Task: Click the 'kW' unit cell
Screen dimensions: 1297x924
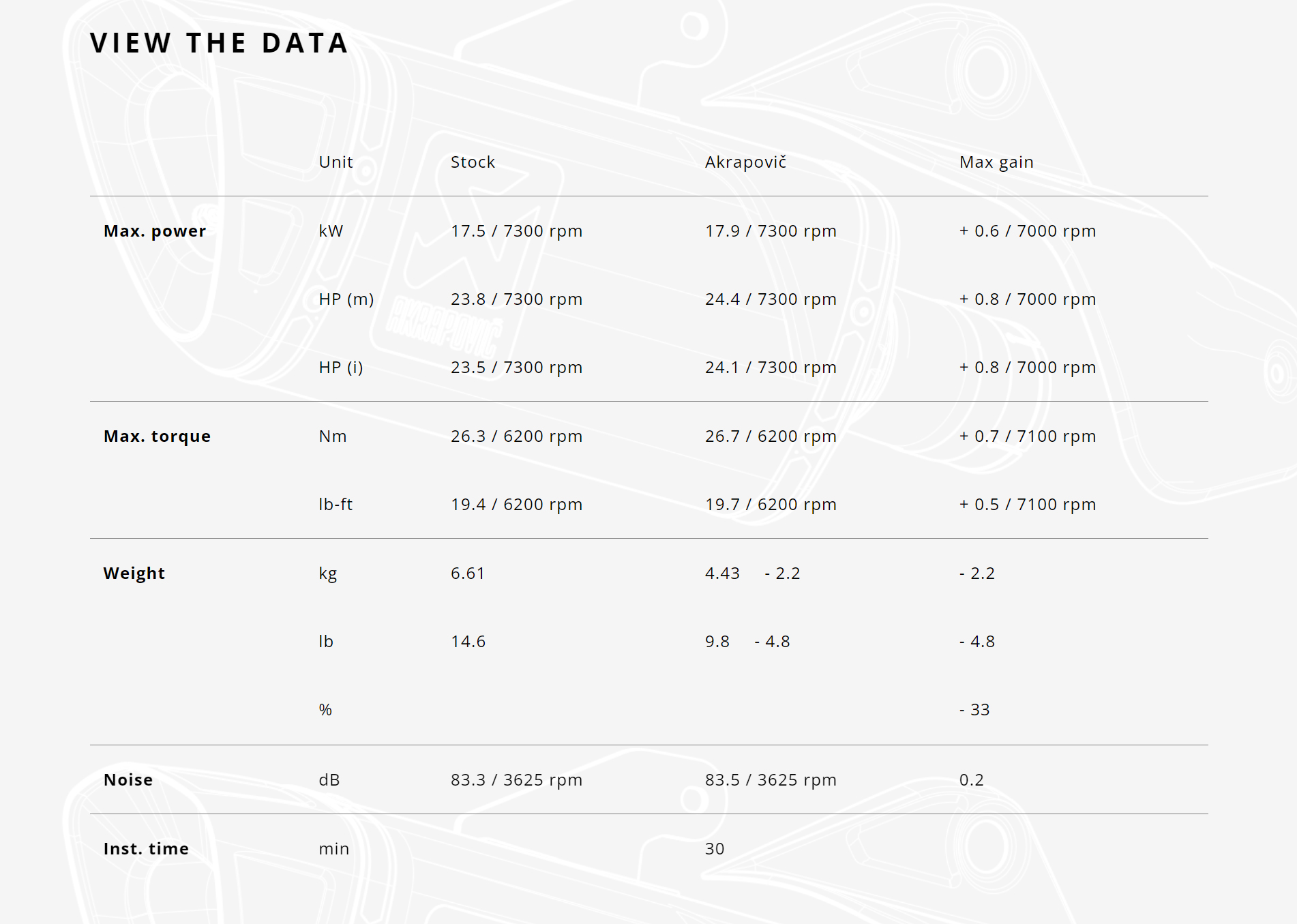Action: pos(331,231)
